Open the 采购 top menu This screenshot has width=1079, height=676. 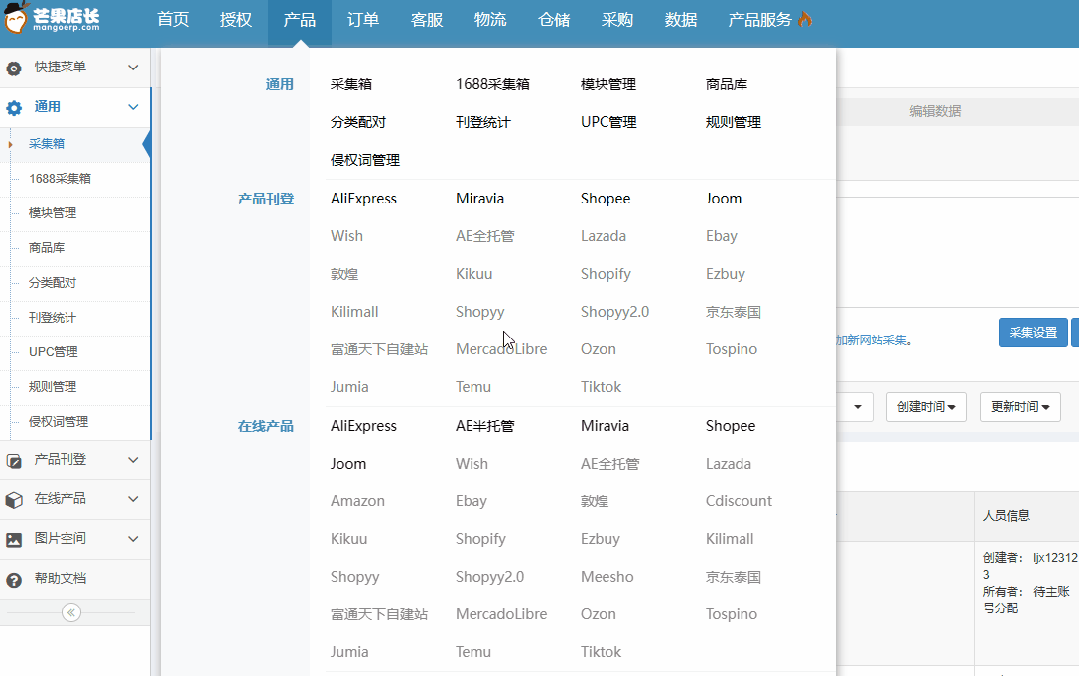point(617,20)
